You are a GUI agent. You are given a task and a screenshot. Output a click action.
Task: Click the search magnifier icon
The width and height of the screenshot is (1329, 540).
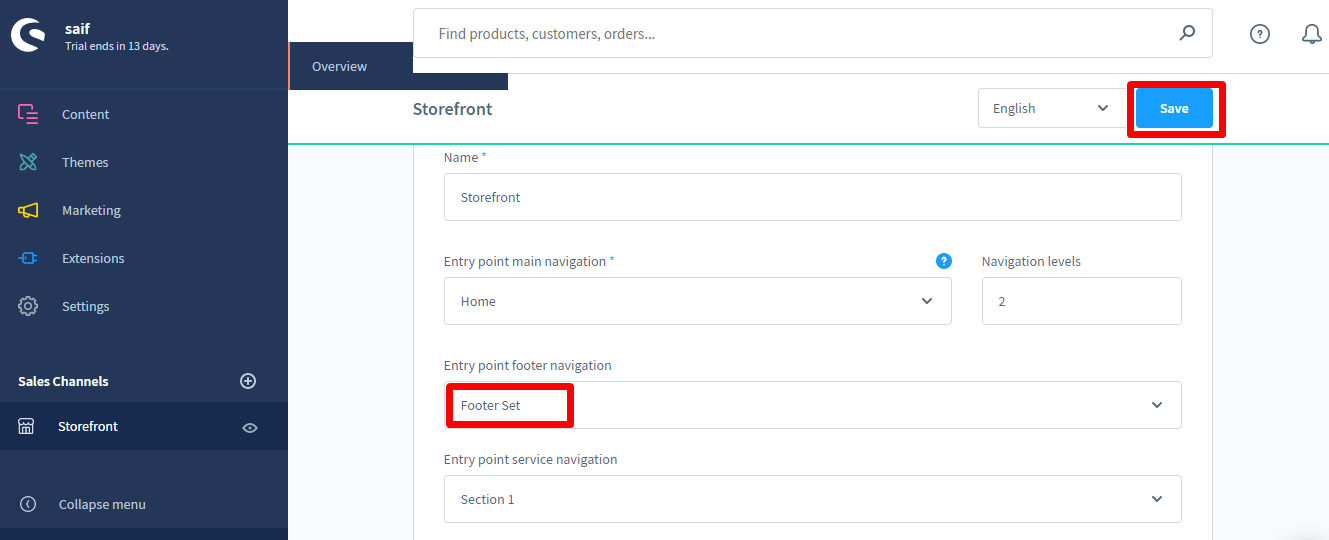pyautogui.click(x=1187, y=33)
